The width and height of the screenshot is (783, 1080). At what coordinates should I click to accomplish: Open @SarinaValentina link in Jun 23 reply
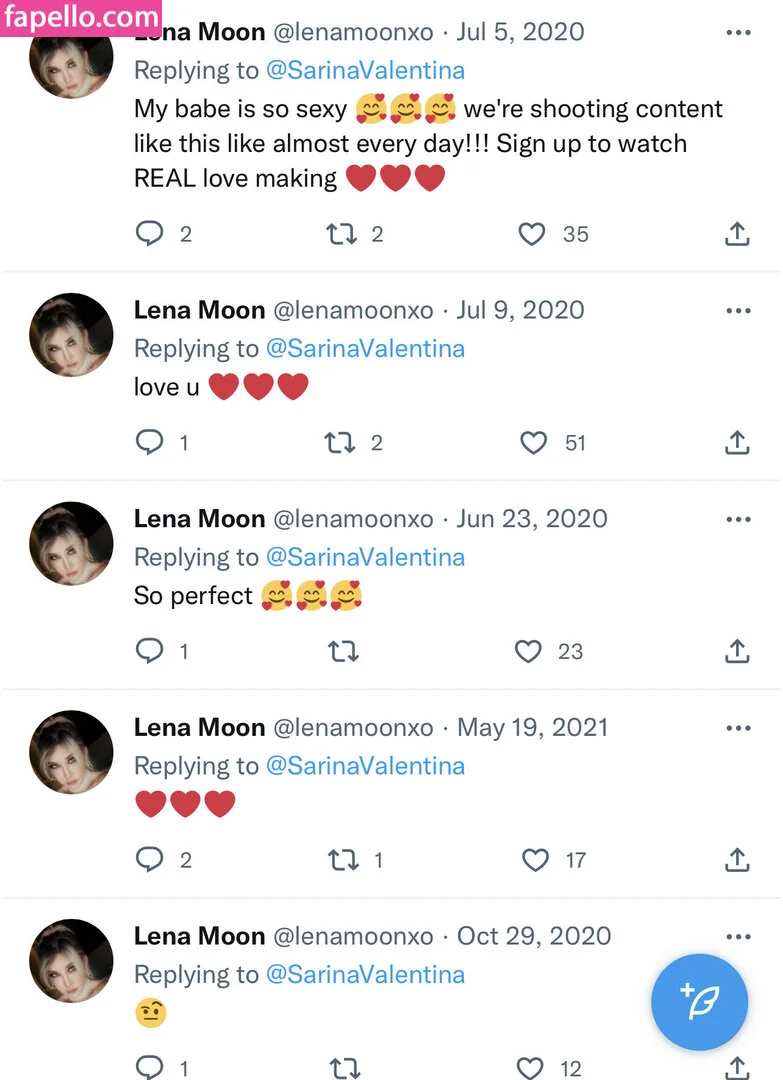(365, 557)
